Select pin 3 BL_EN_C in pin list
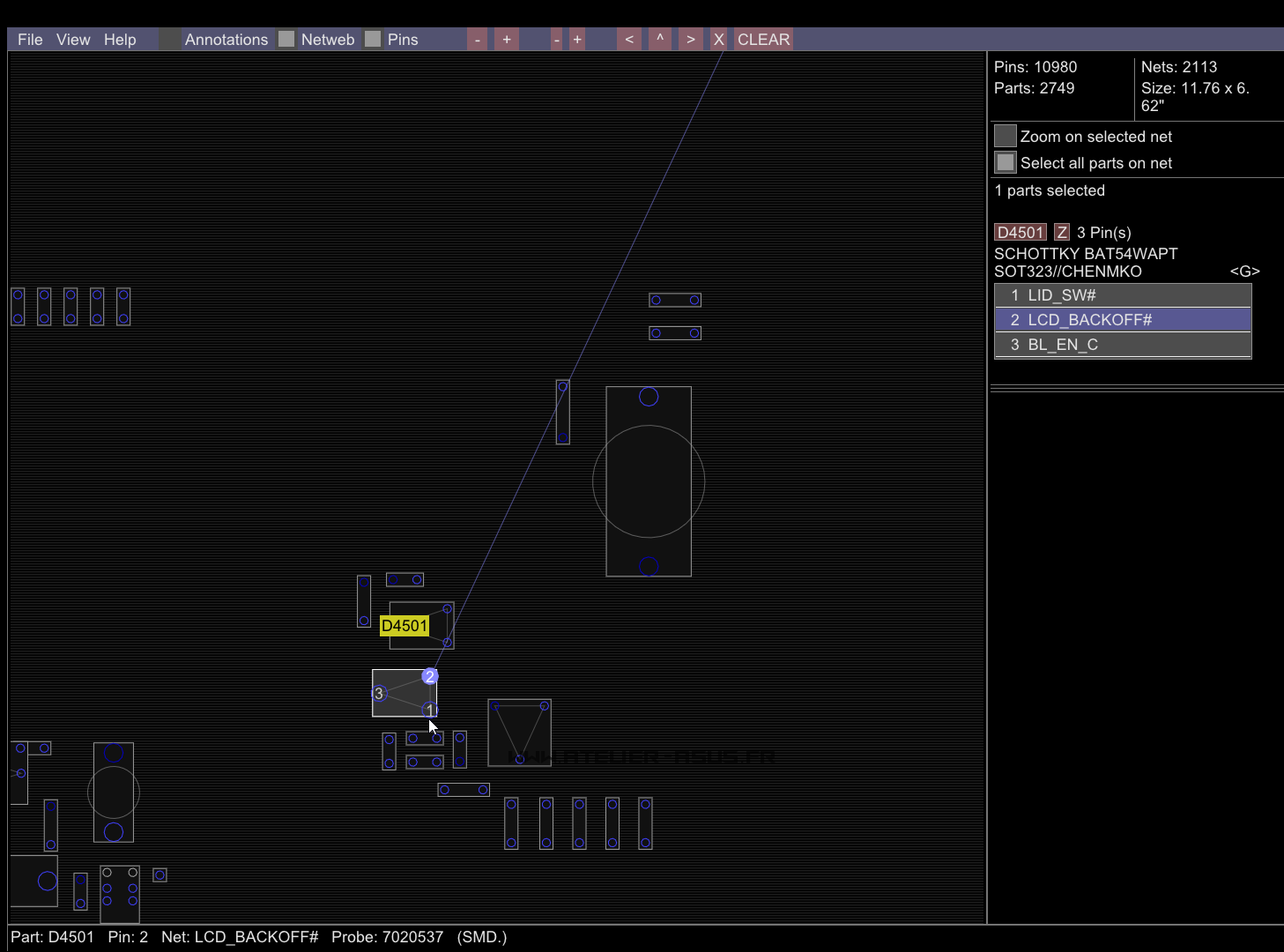The image size is (1284, 952). coord(1123,345)
